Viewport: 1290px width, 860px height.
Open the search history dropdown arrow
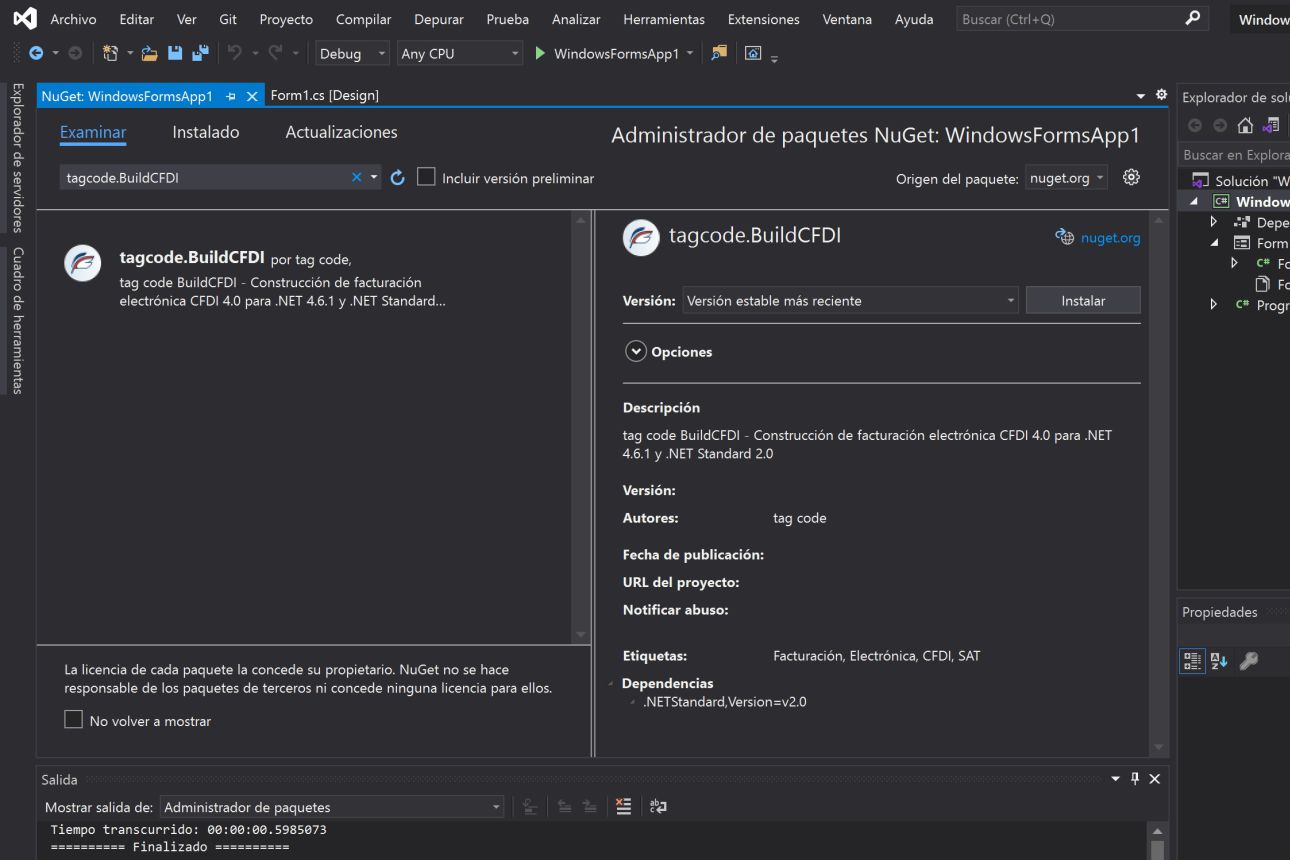click(374, 177)
